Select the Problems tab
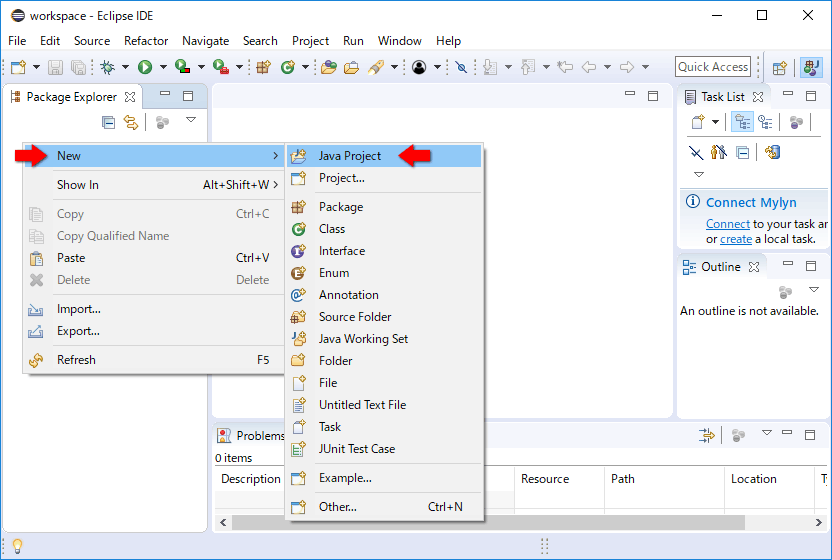 click(x=251, y=436)
